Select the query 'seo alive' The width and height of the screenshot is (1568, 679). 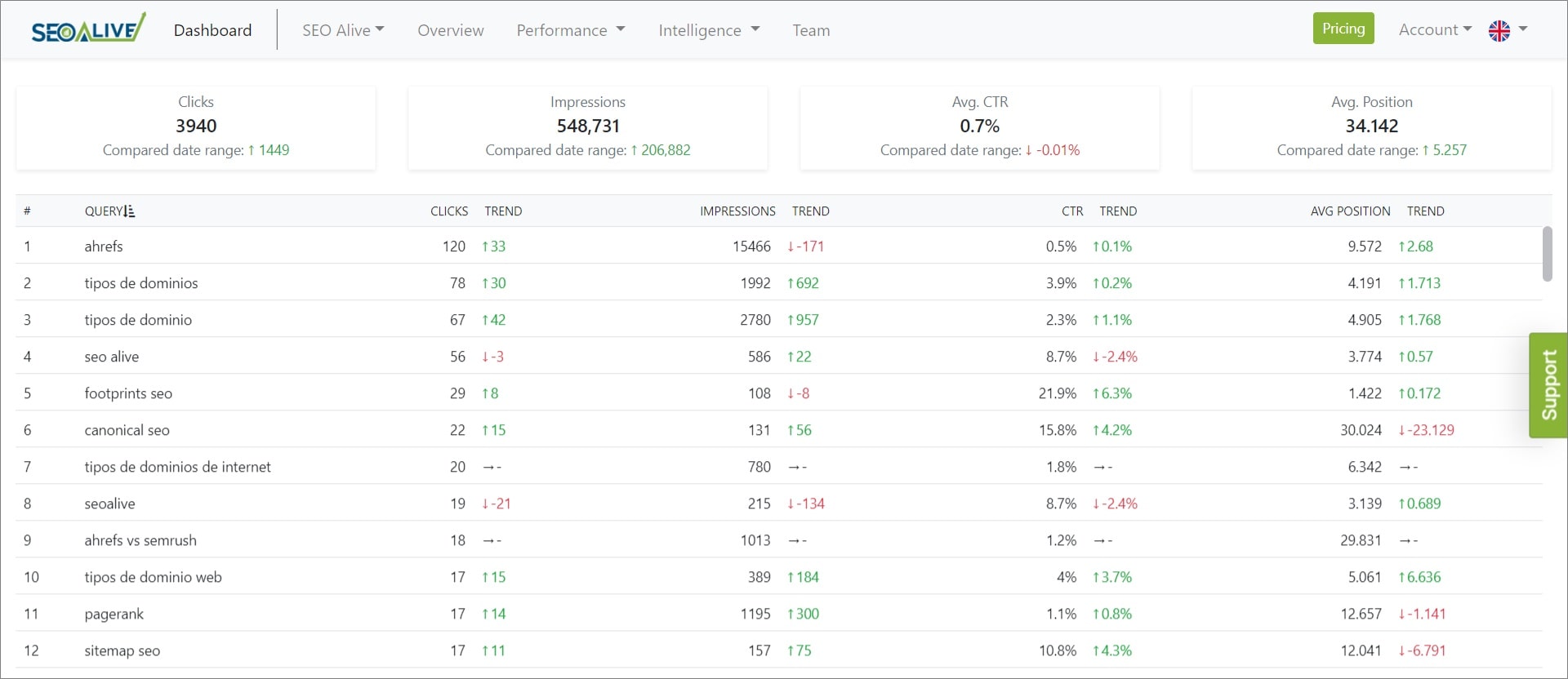[112, 357]
